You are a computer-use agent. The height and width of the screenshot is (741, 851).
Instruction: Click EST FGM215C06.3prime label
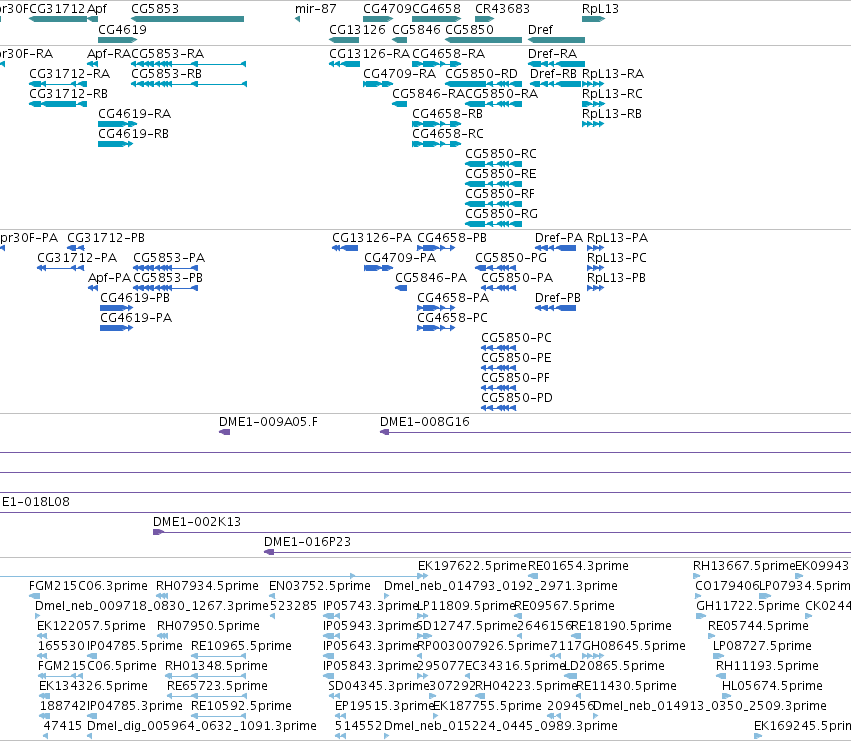tap(88, 586)
